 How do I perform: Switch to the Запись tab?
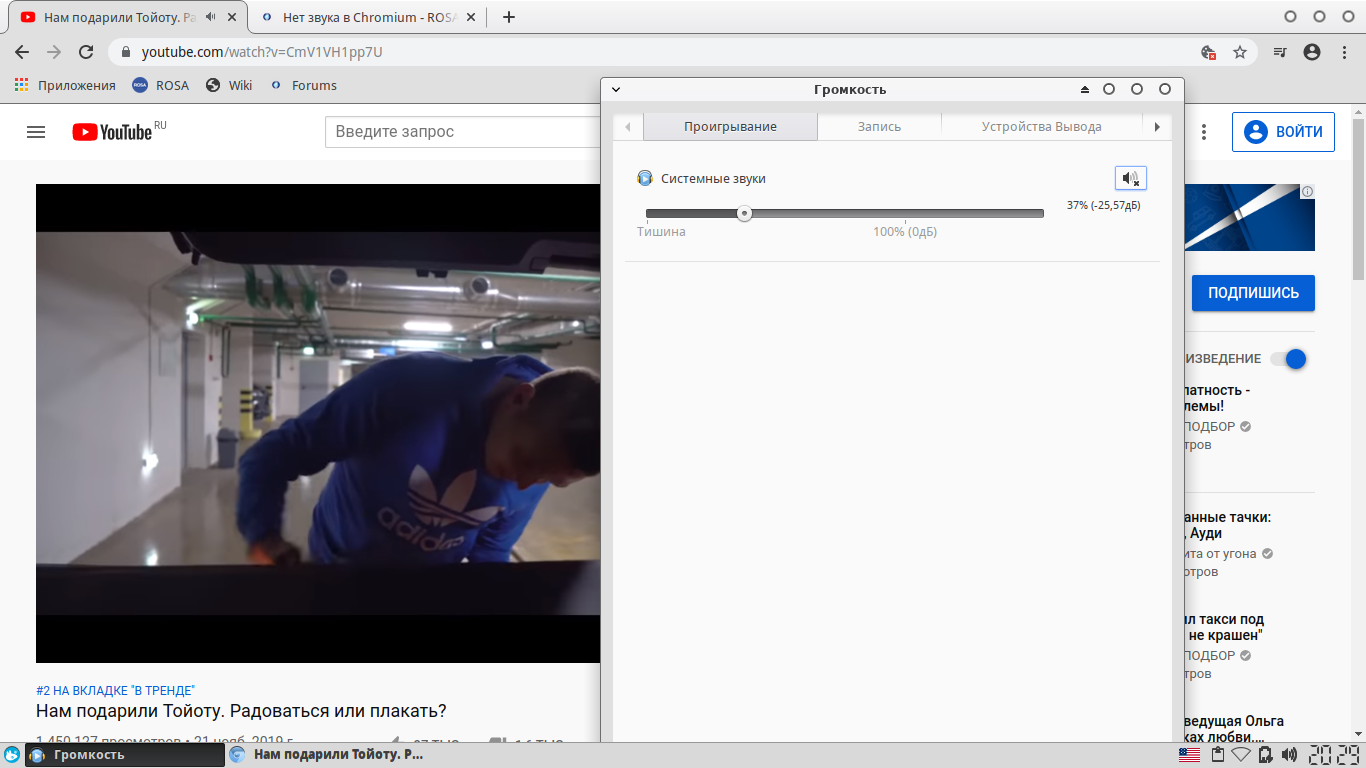tap(879, 127)
